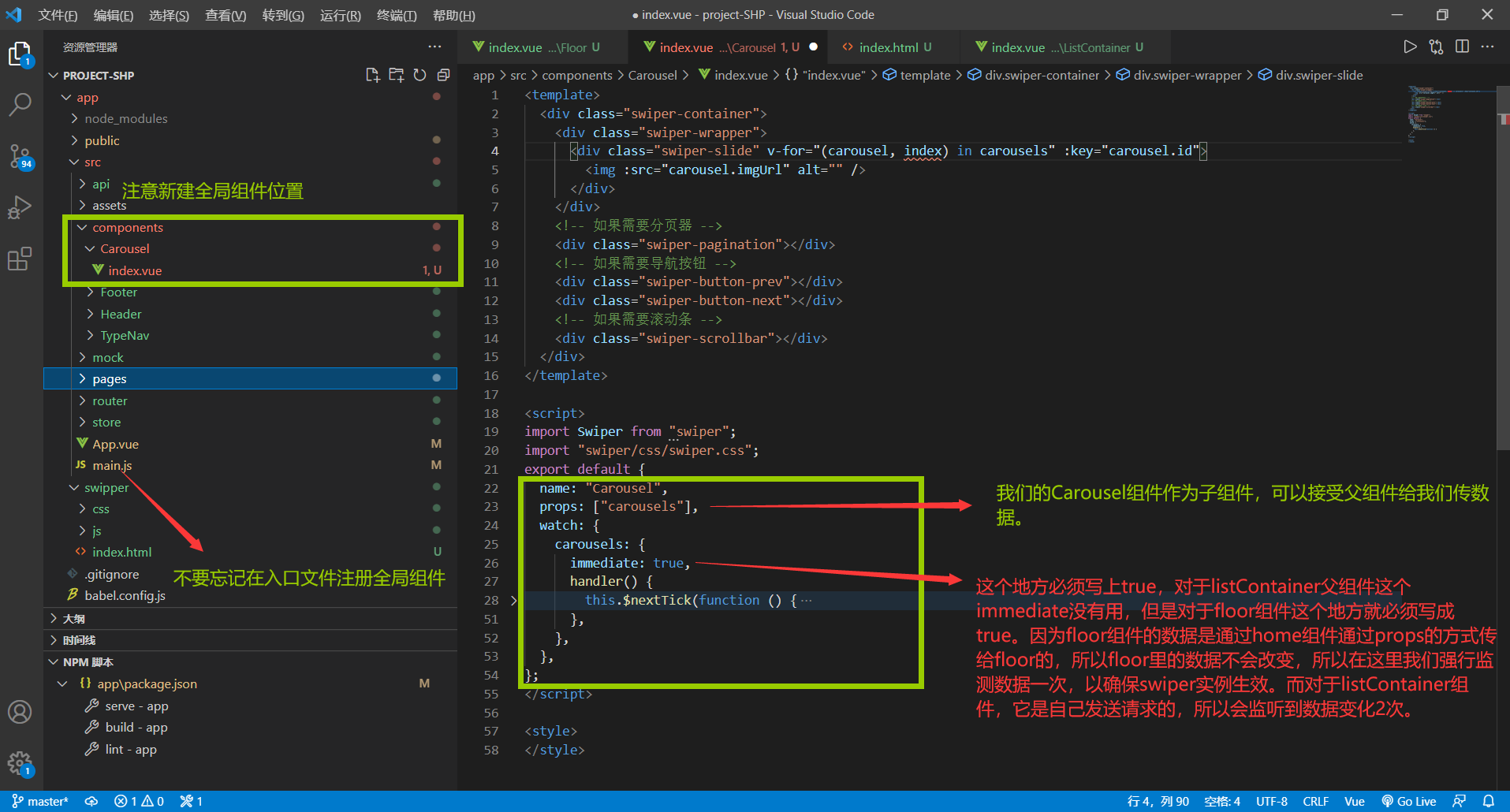Split the editor to the right
Screen dimensions: 1510x812
point(1462,47)
